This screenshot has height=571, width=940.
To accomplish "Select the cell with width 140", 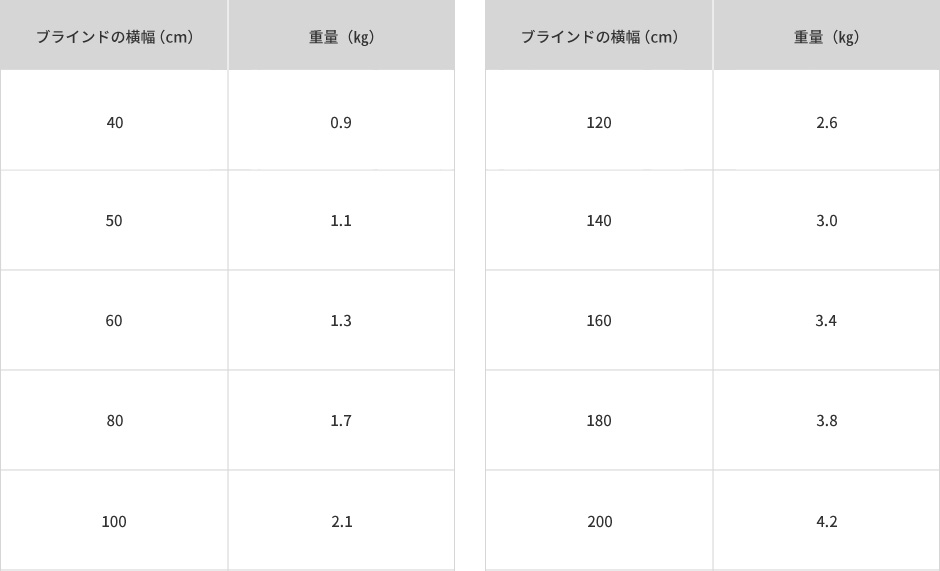I will (x=599, y=220).
